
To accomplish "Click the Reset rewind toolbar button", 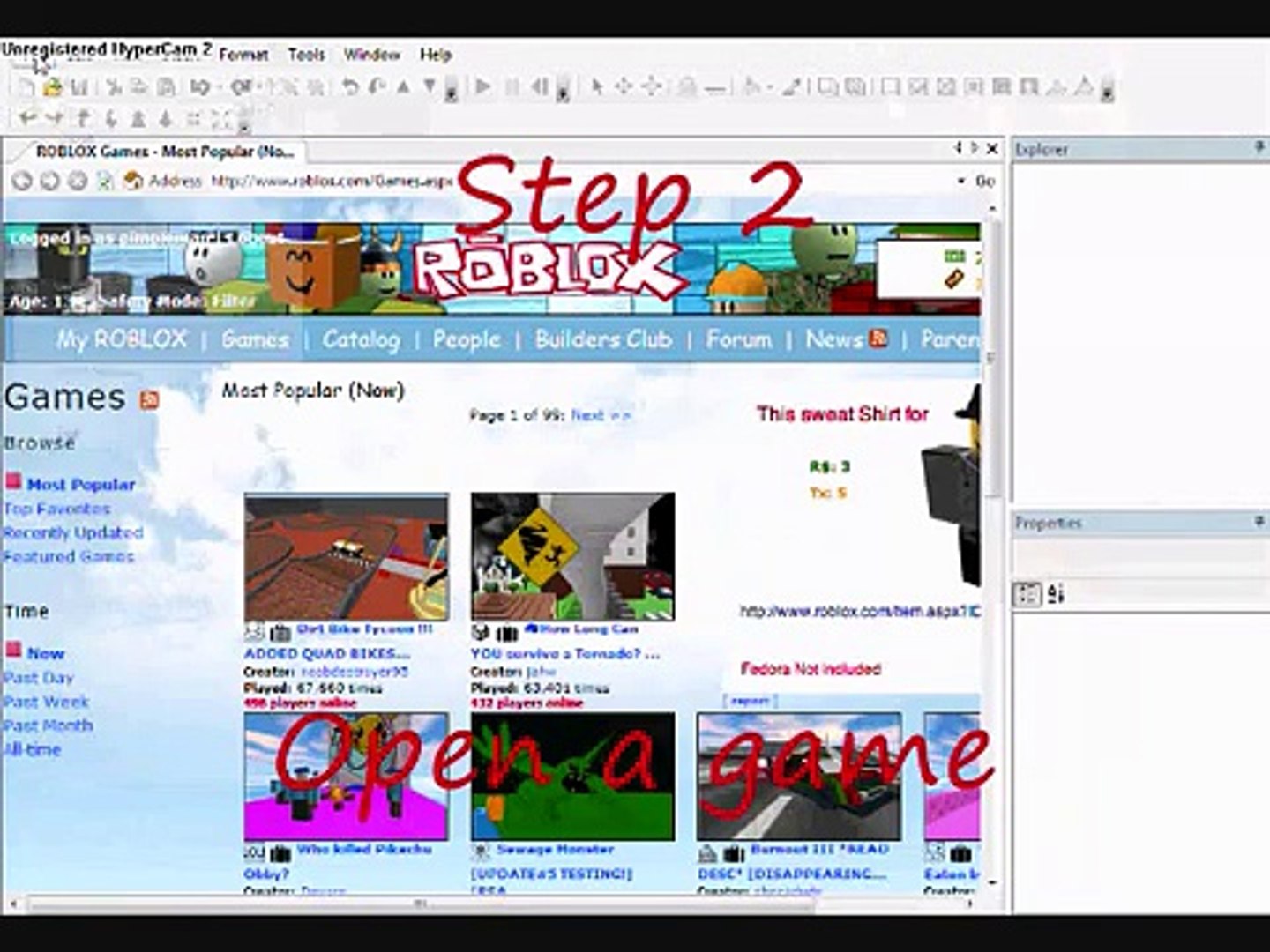I will 539,87.
